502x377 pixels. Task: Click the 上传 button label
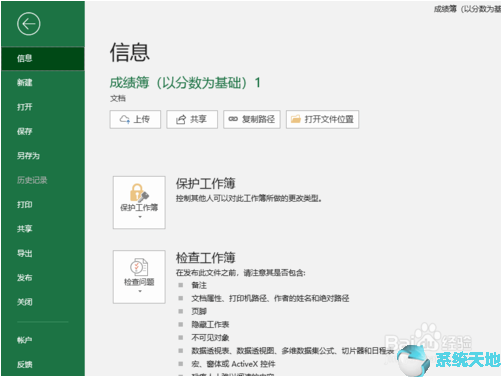[142, 119]
